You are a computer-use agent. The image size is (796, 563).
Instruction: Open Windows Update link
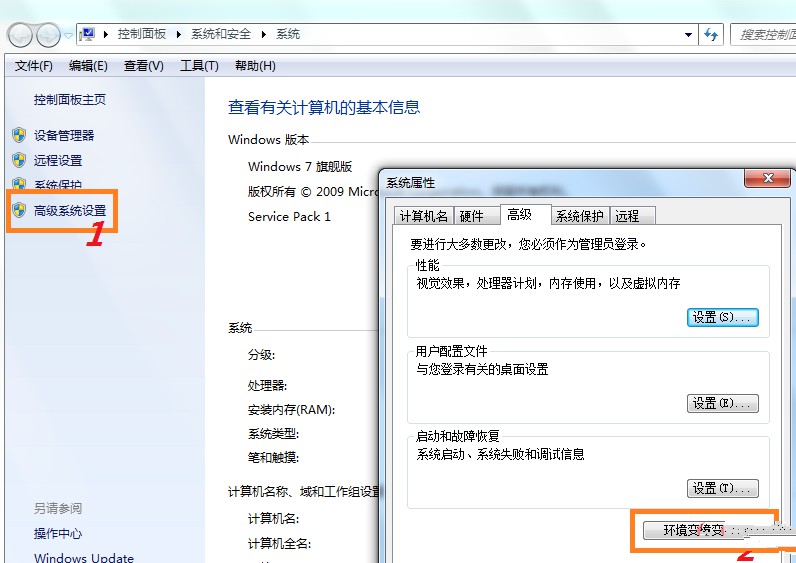84,557
